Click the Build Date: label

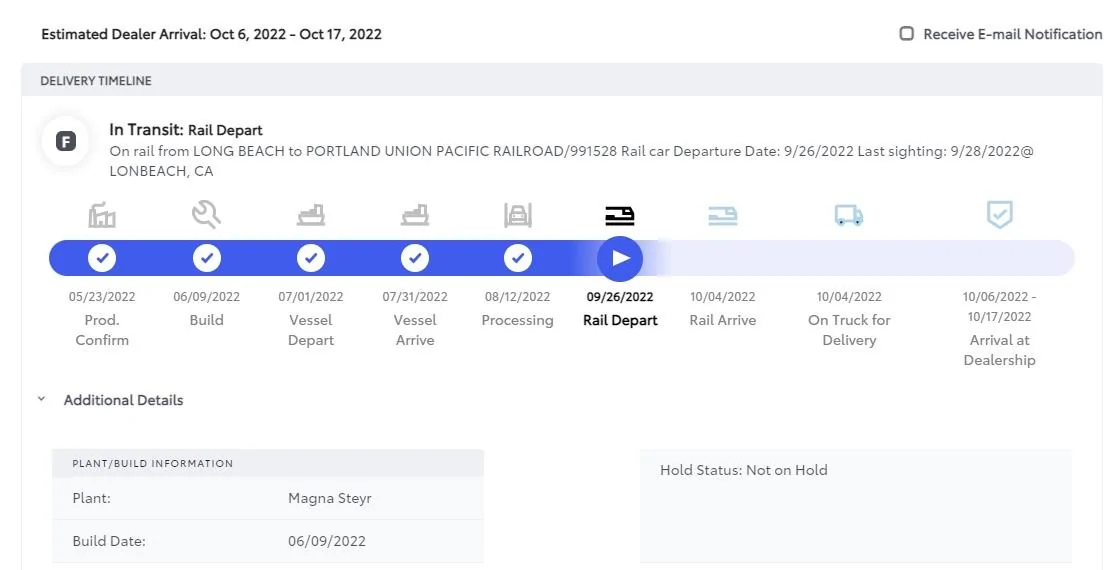tap(109, 541)
